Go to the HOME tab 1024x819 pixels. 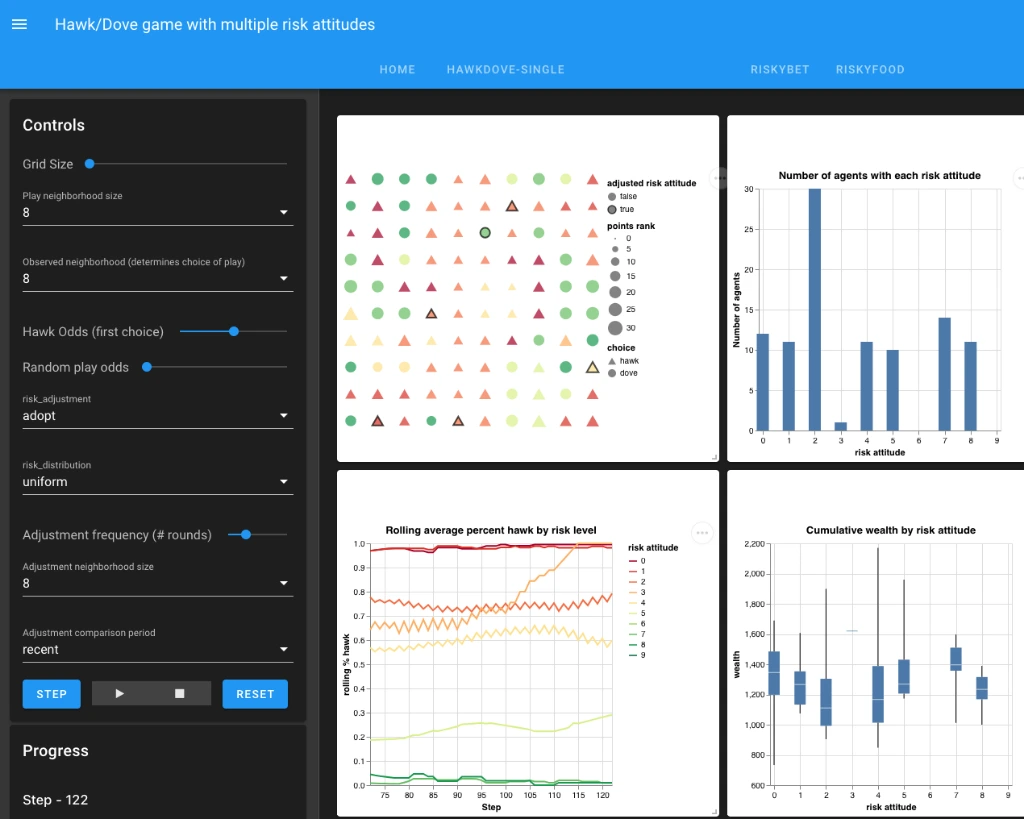point(397,70)
